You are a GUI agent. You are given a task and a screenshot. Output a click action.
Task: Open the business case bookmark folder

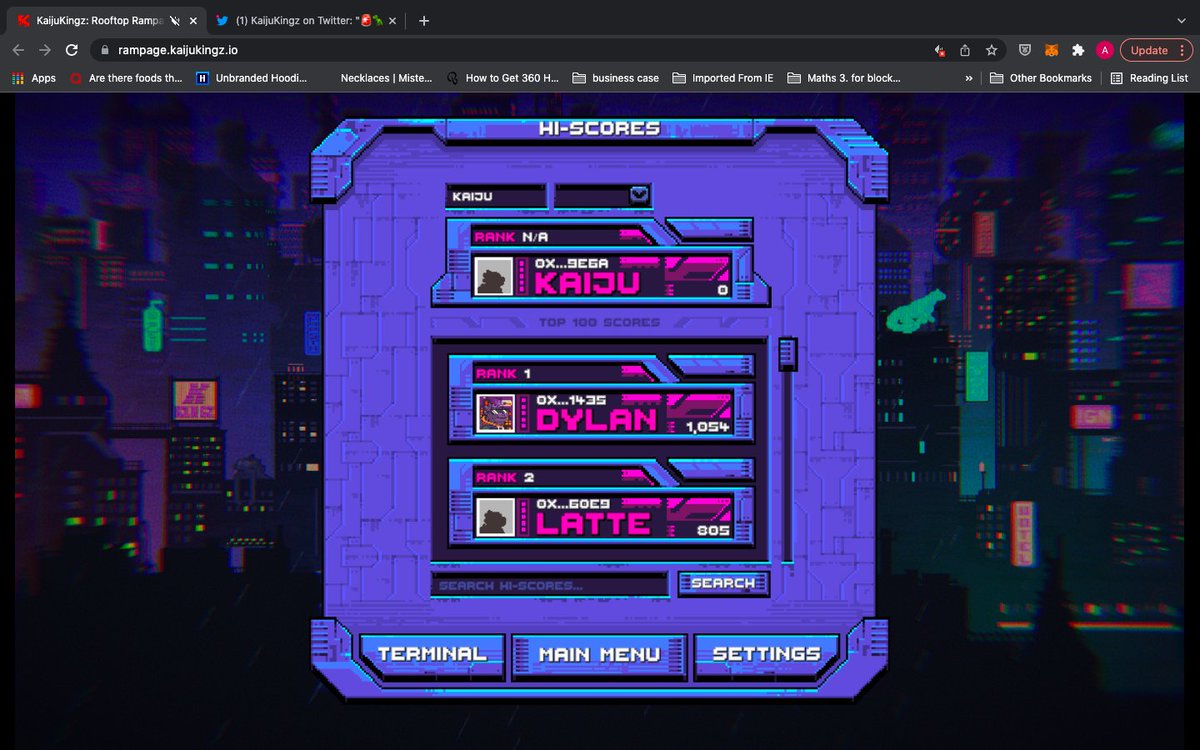coord(615,77)
